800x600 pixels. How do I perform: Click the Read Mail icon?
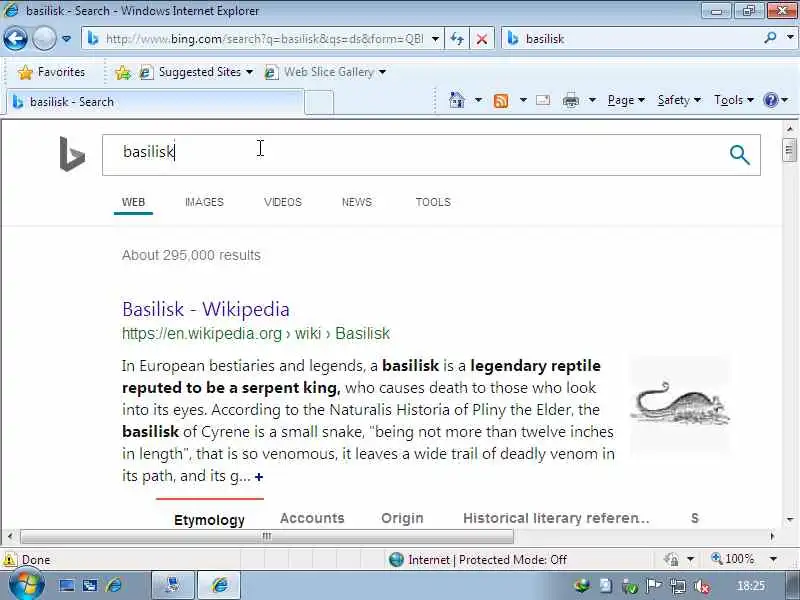tap(543, 100)
